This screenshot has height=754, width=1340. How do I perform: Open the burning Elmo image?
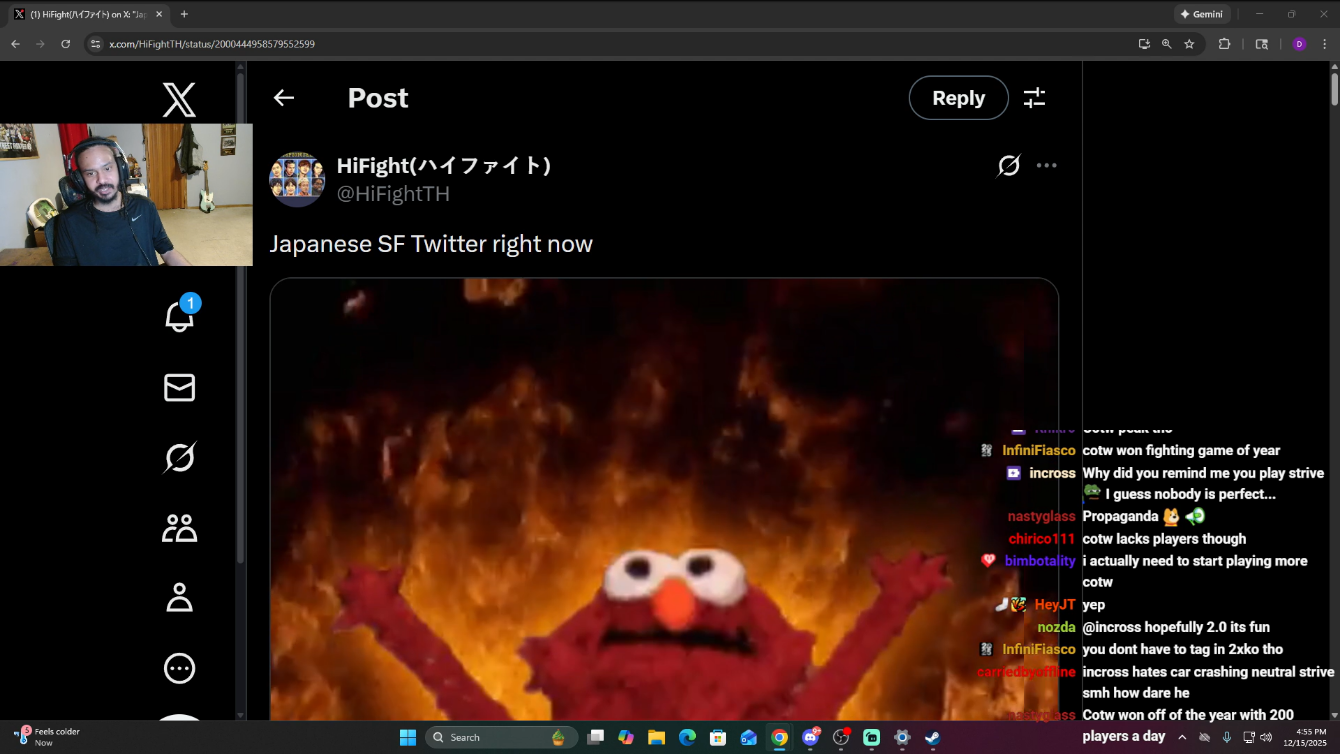(664, 499)
